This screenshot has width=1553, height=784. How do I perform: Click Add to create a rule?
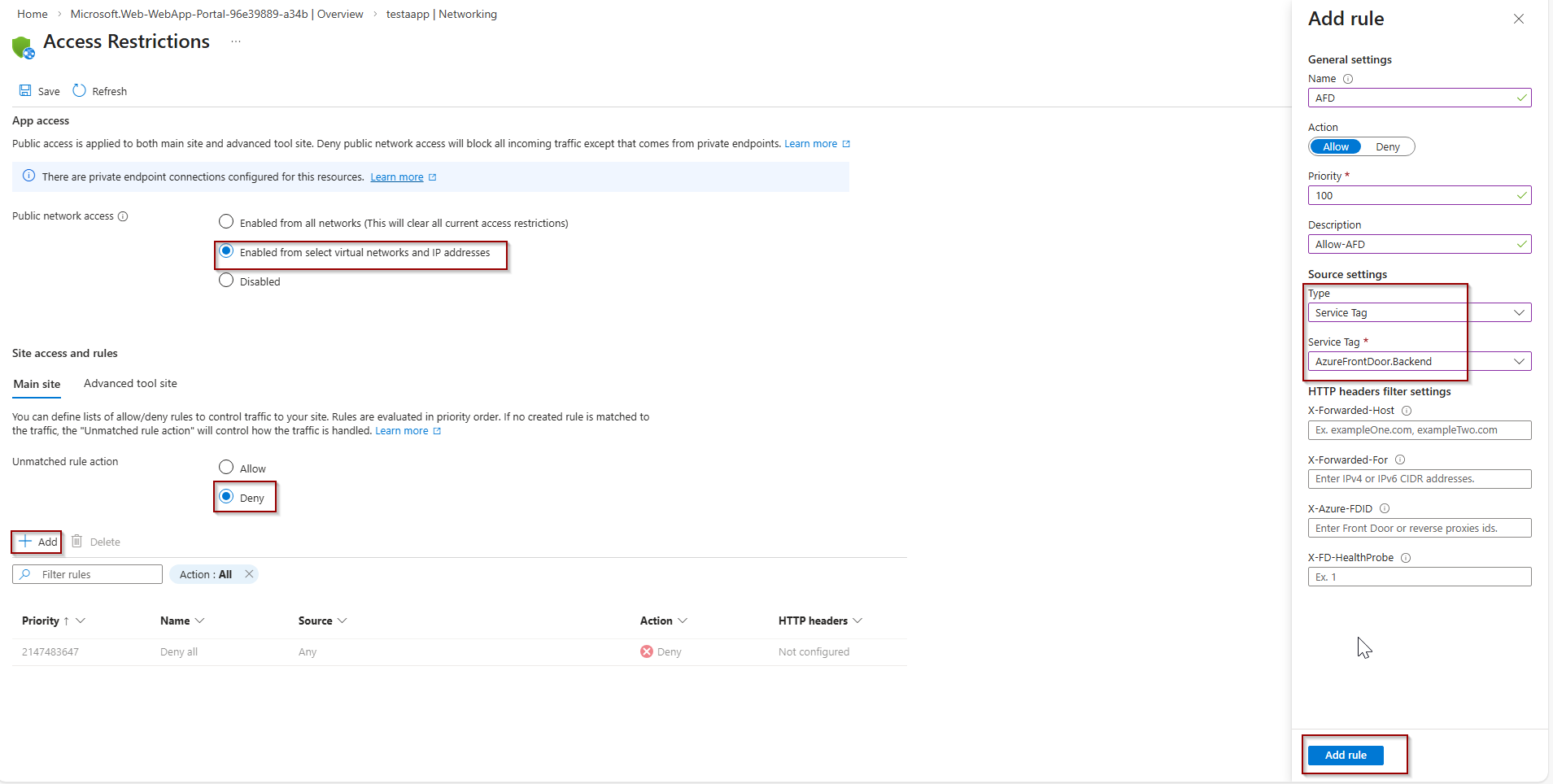click(38, 542)
